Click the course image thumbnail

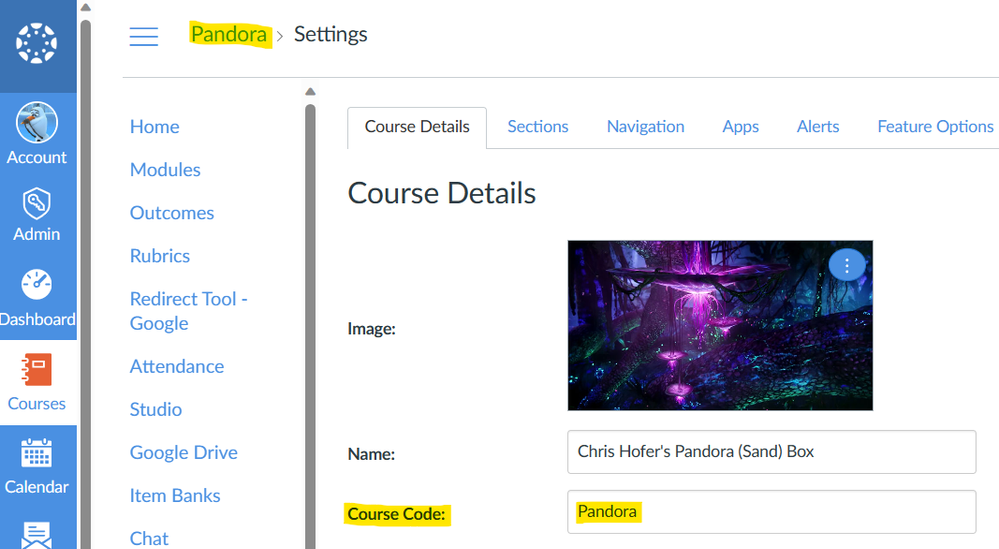tap(720, 325)
